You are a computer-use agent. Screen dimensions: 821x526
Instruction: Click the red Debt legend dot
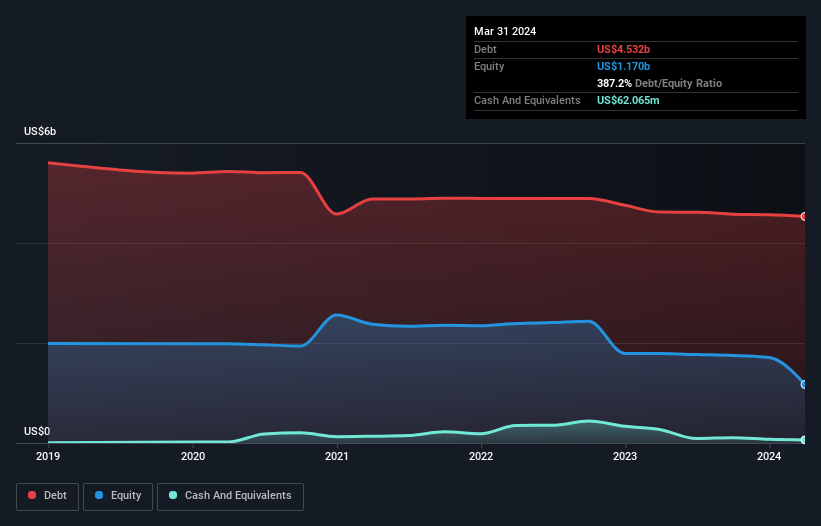32,495
